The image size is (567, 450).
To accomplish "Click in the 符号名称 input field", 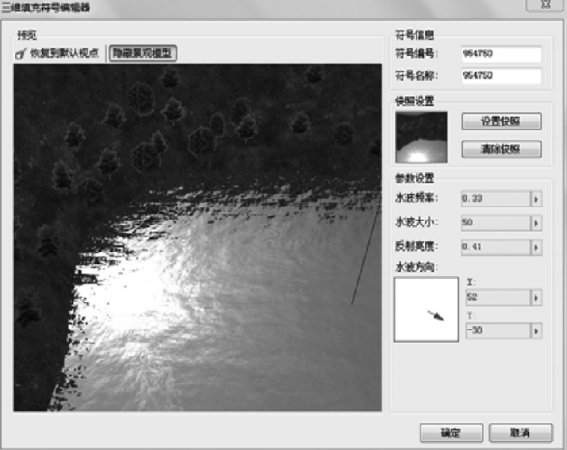I will pyautogui.click(x=502, y=76).
